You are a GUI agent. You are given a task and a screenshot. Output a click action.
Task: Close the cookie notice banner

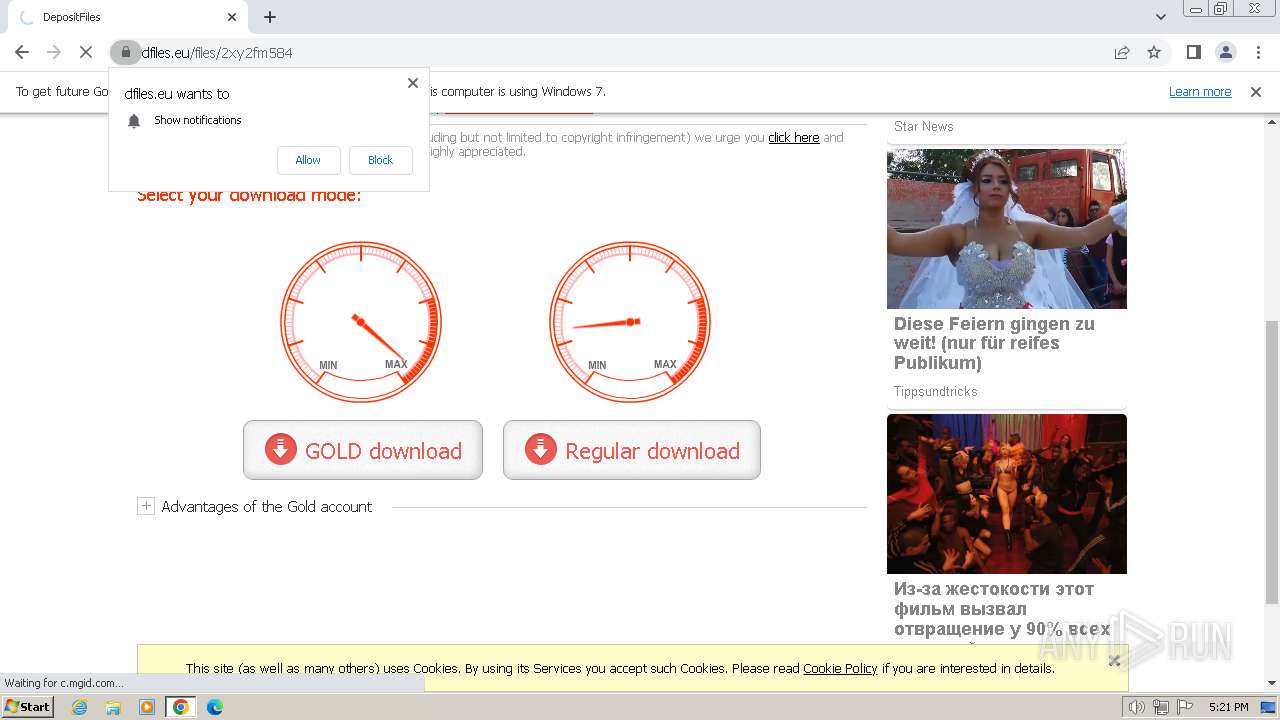coord(1114,660)
